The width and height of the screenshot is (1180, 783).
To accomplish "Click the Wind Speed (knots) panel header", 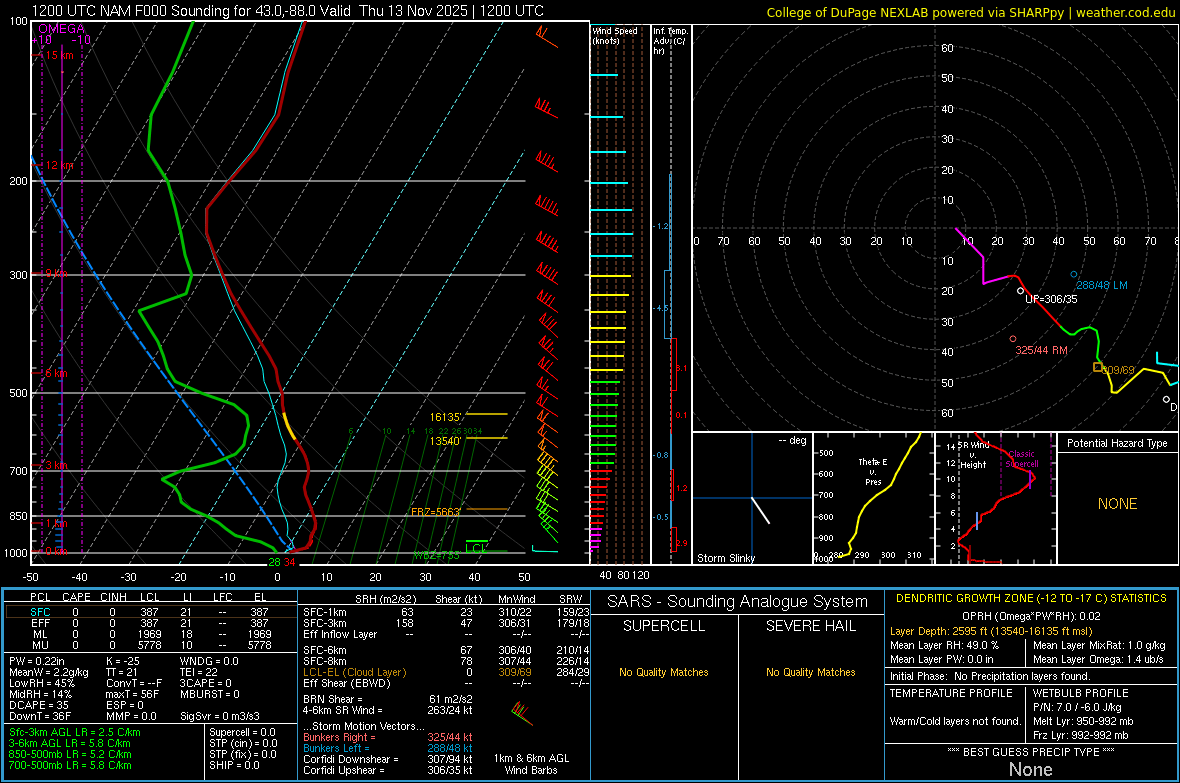I will point(615,35).
